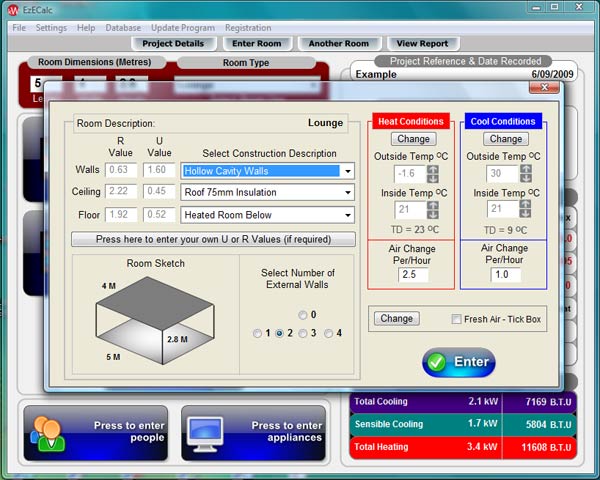This screenshot has width=600, height=480.
Task: Click the people icon button
Action: point(47,431)
